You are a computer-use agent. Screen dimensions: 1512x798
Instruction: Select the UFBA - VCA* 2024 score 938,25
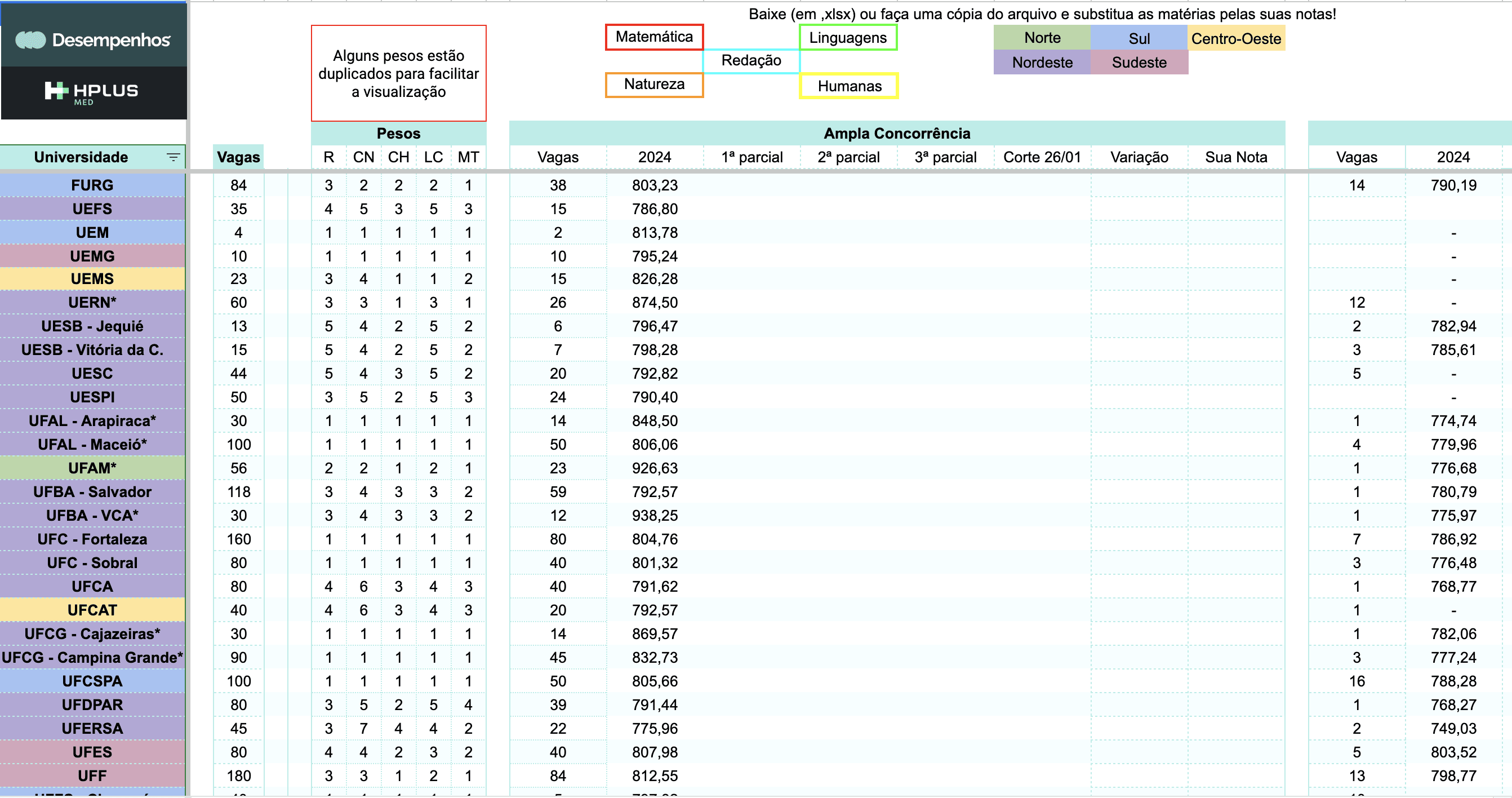[655, 516]
